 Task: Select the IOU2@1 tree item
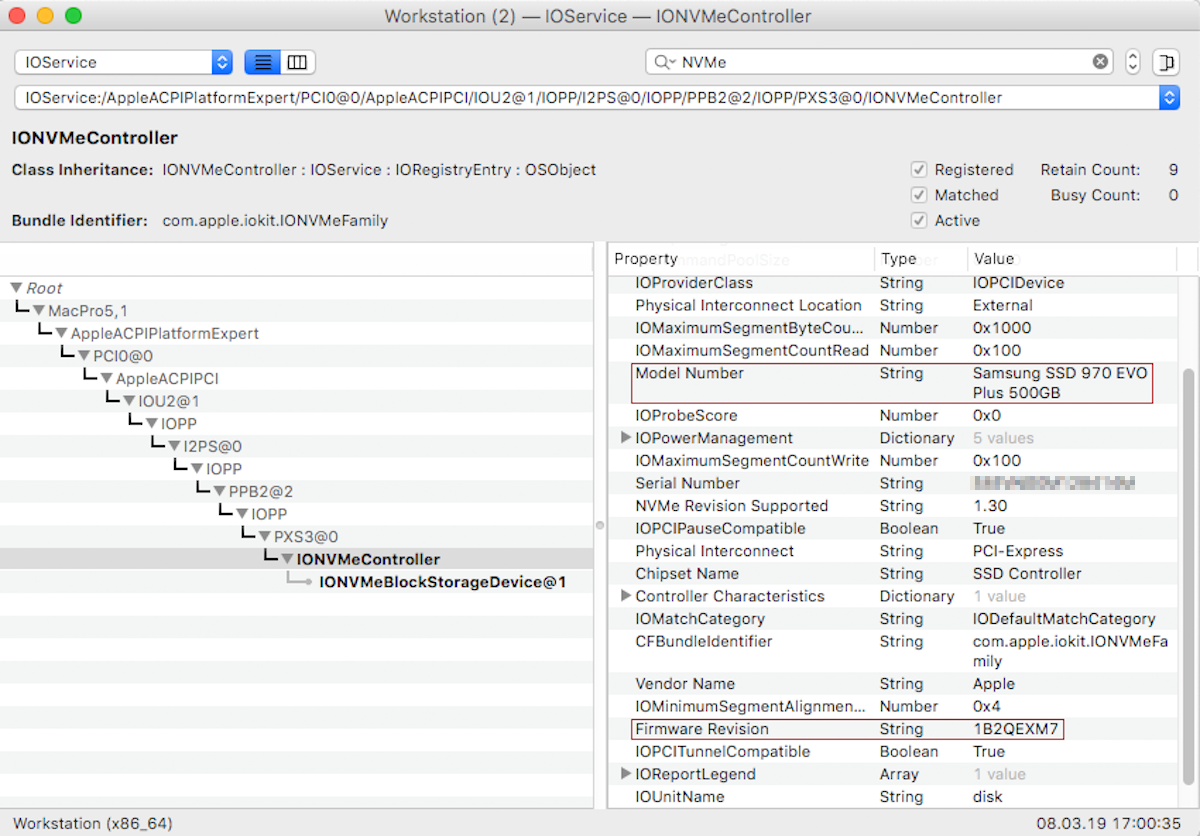pos(169,401)
